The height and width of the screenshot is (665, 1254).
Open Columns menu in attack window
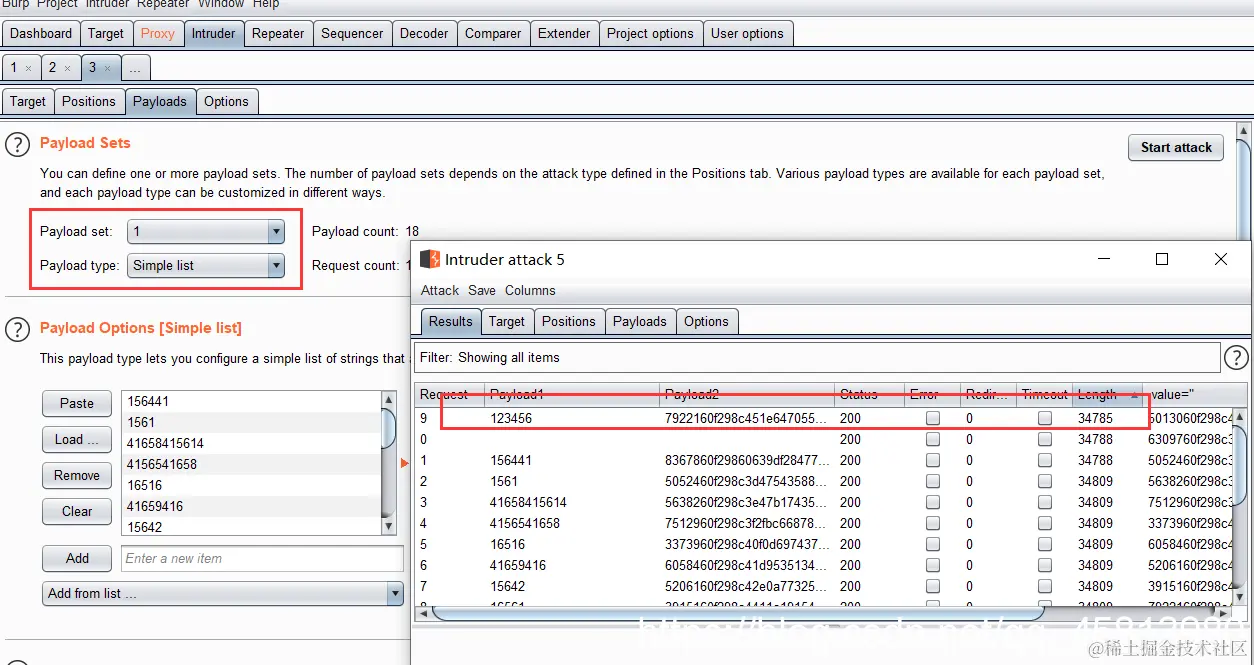pos(530,290)
